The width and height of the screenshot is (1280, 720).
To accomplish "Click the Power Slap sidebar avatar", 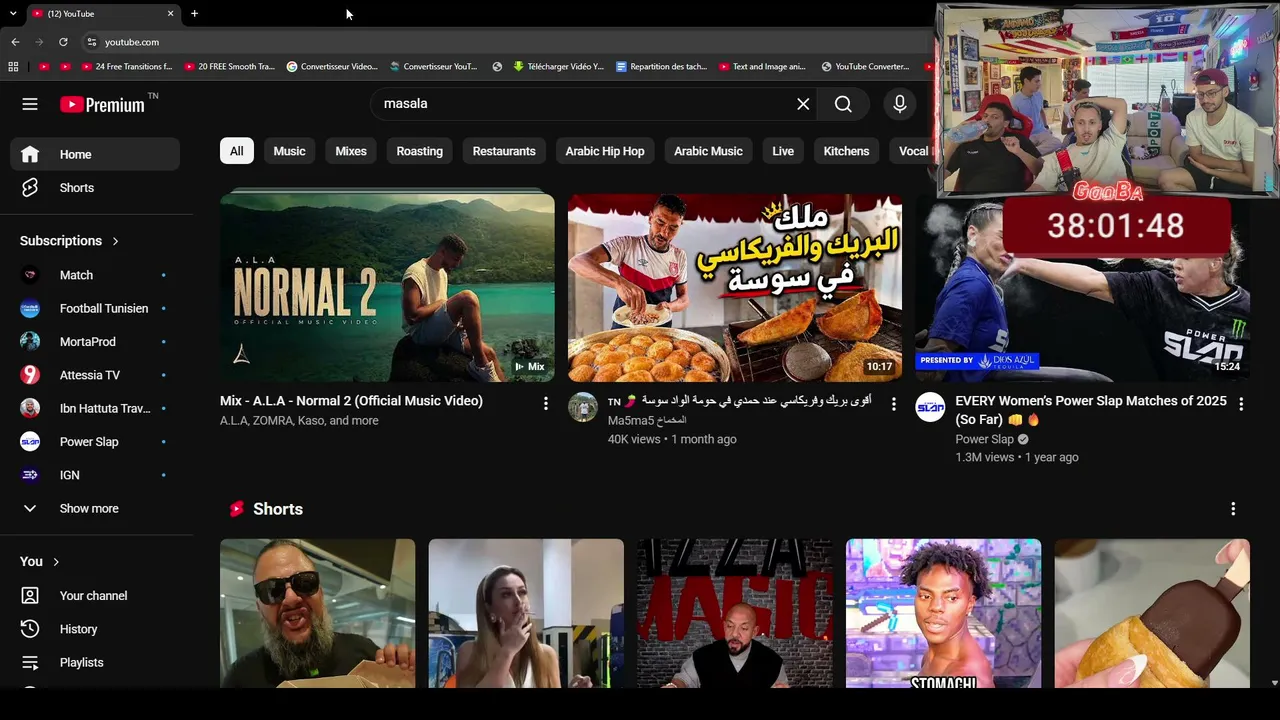I will click(30, 442).
